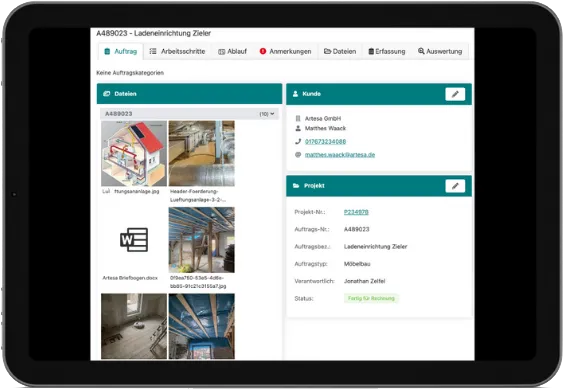The width and height of the screenshot is (563, 390).
Task: Email matthes.waack@artesa.de
Action: [340, 155]
